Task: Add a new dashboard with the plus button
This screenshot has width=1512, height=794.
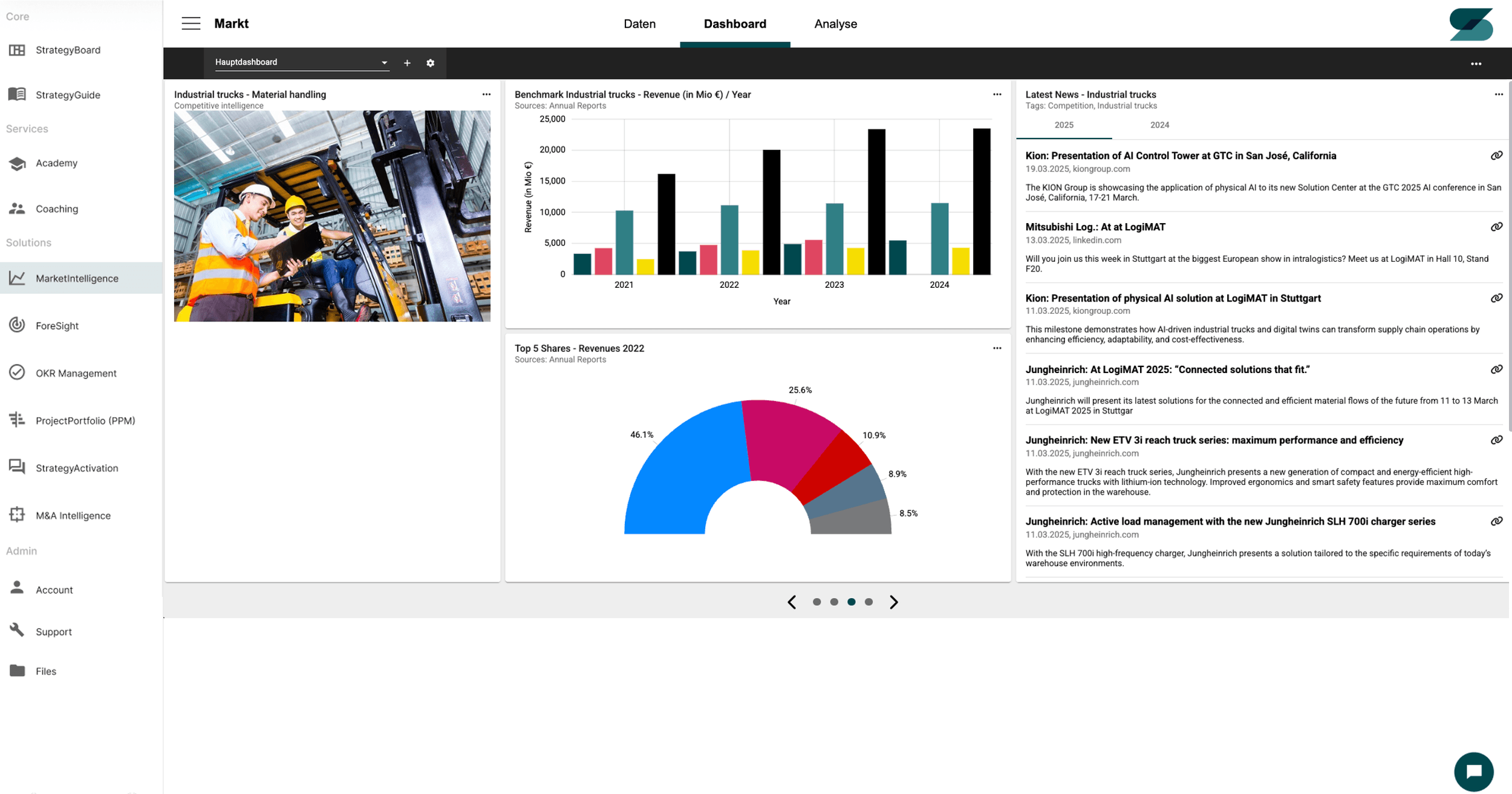Action: [406, 62]
